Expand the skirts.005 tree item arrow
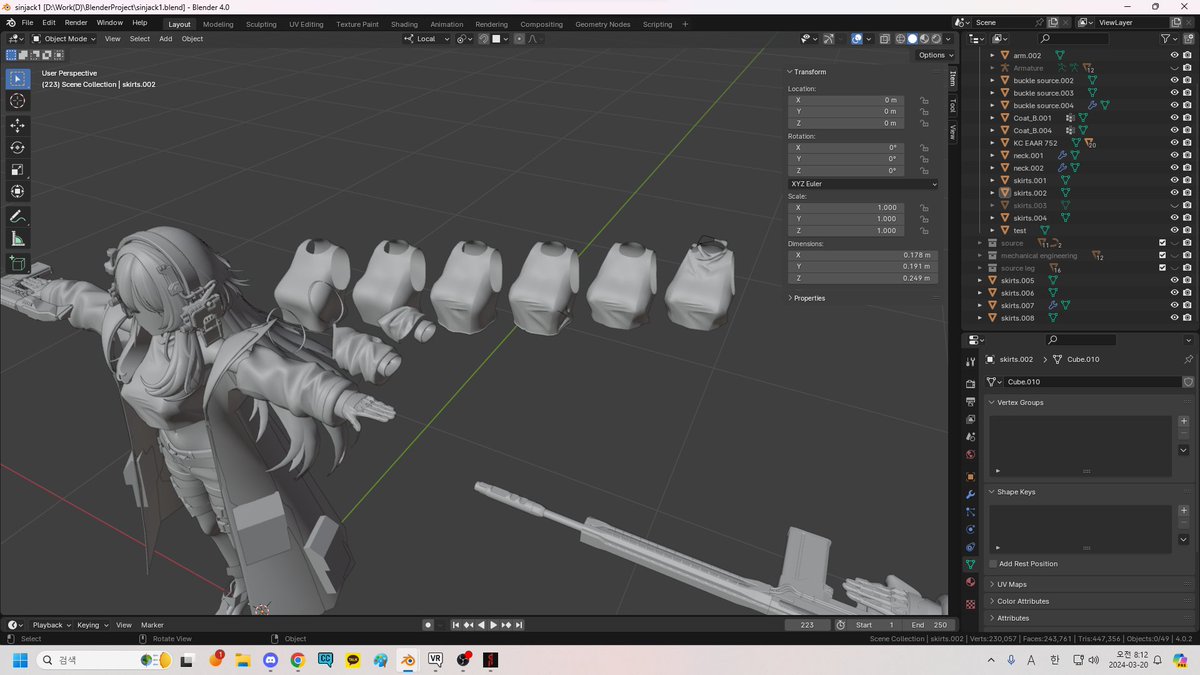1200x675 pixels. tap(981, 281)
